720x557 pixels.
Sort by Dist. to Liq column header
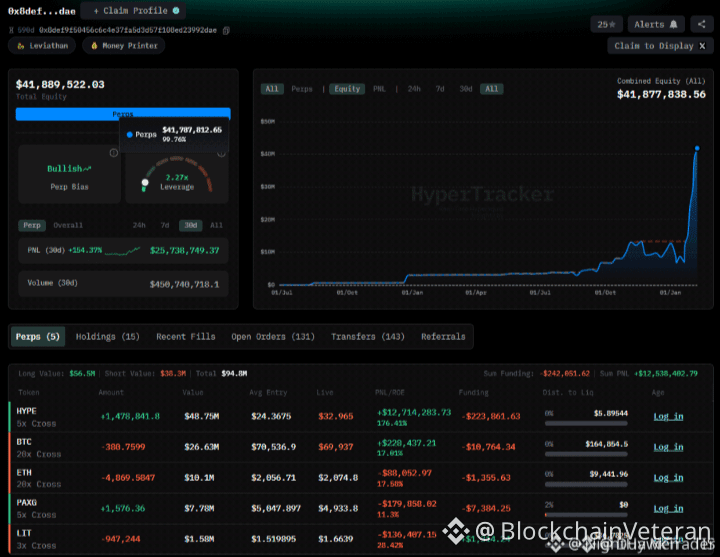[568, 392]
